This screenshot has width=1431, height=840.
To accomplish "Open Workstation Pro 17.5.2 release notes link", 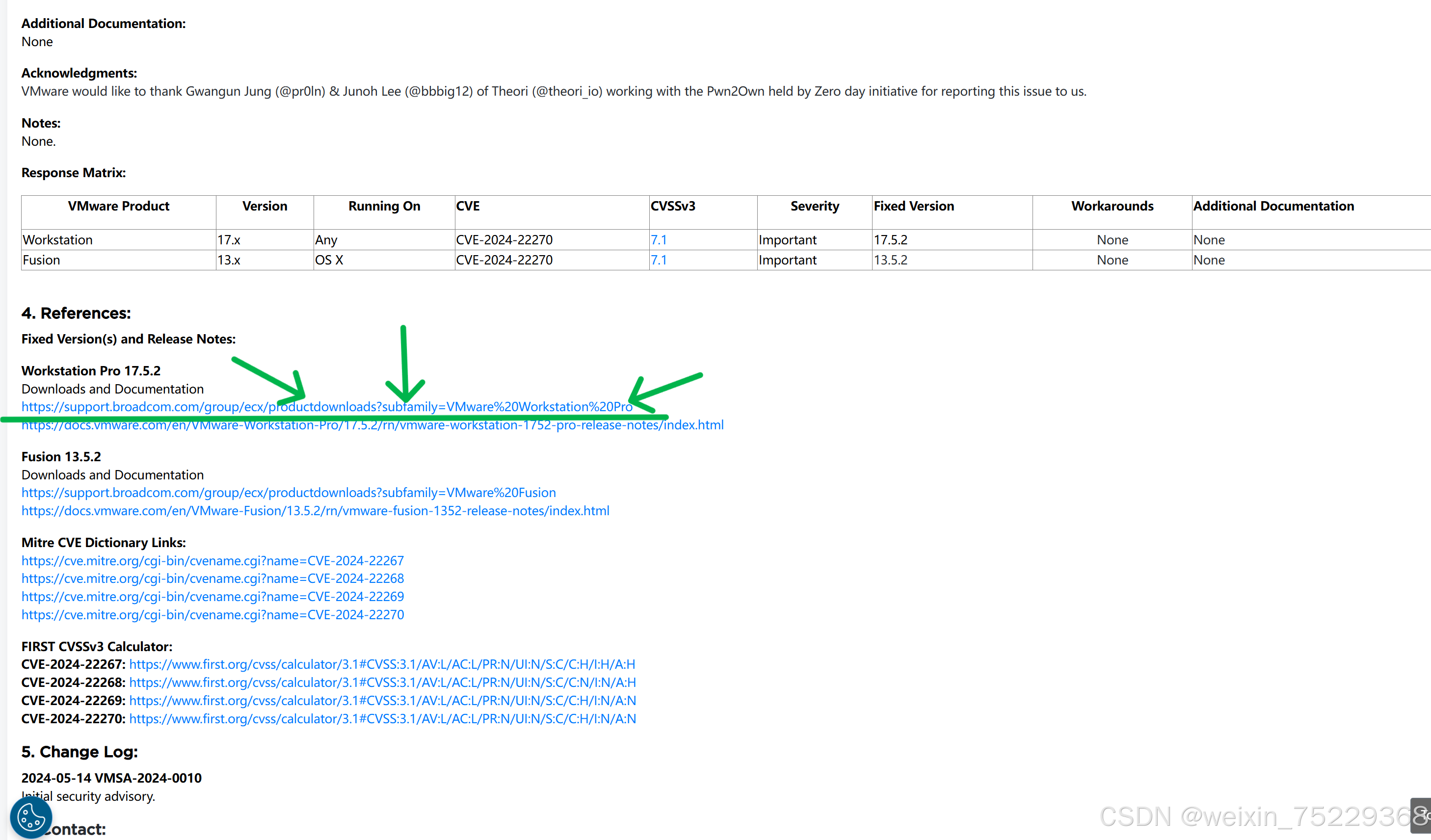I will click(372, 426).
